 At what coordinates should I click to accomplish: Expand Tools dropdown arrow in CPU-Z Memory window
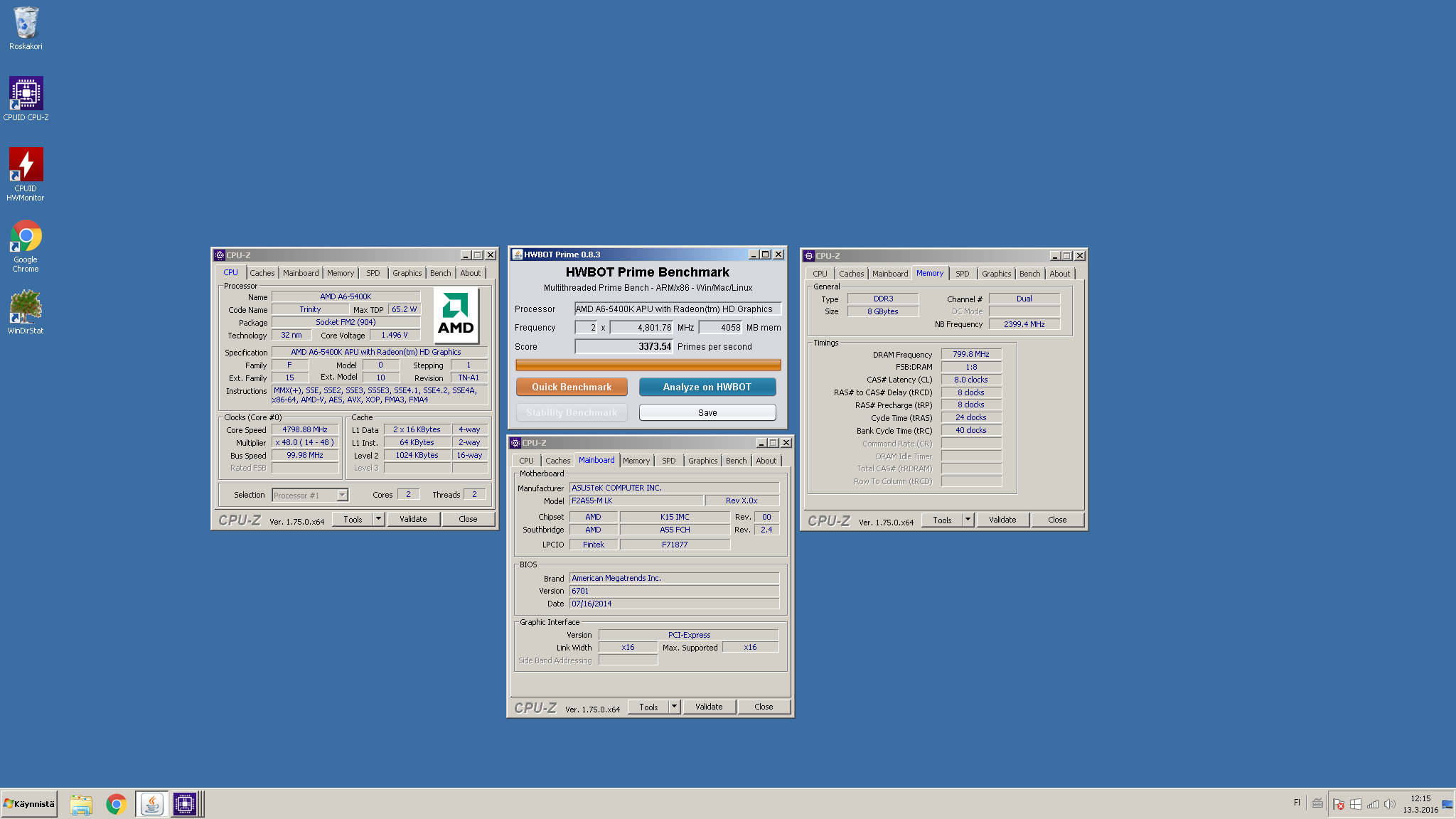[968, 520]
